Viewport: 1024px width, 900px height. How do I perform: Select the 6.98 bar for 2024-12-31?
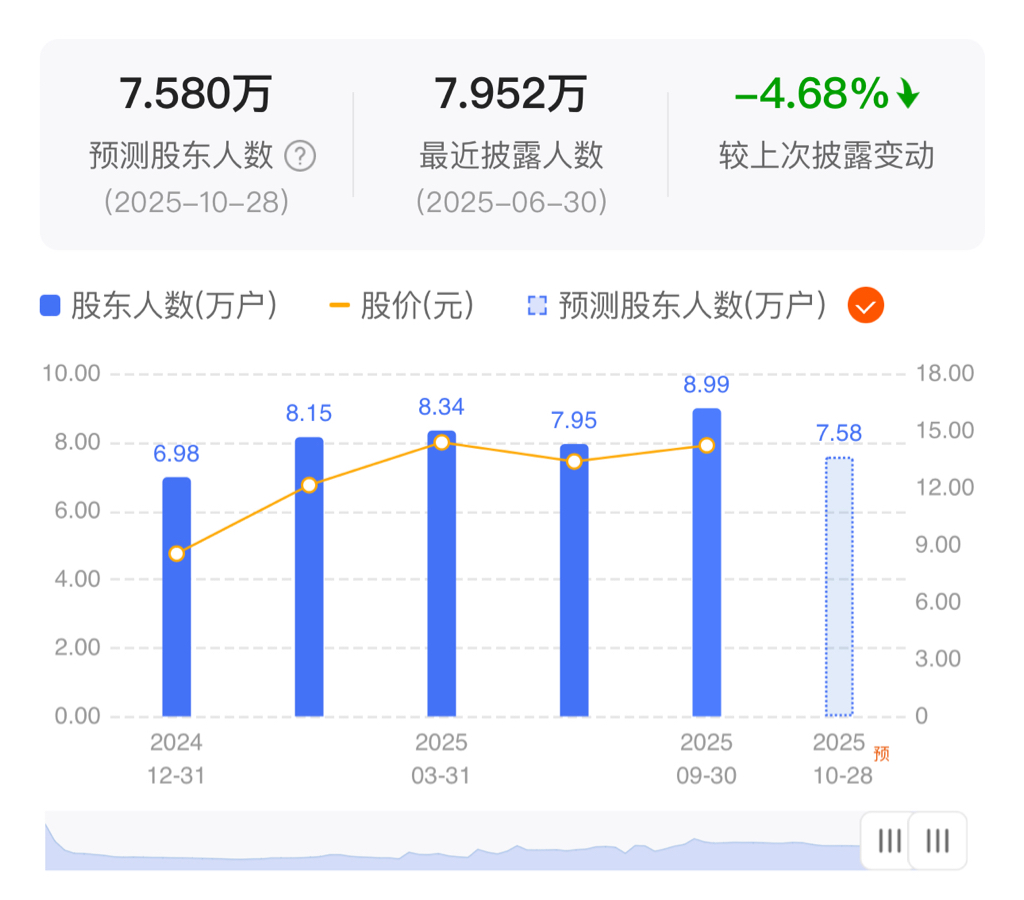(x=176, y=597)
